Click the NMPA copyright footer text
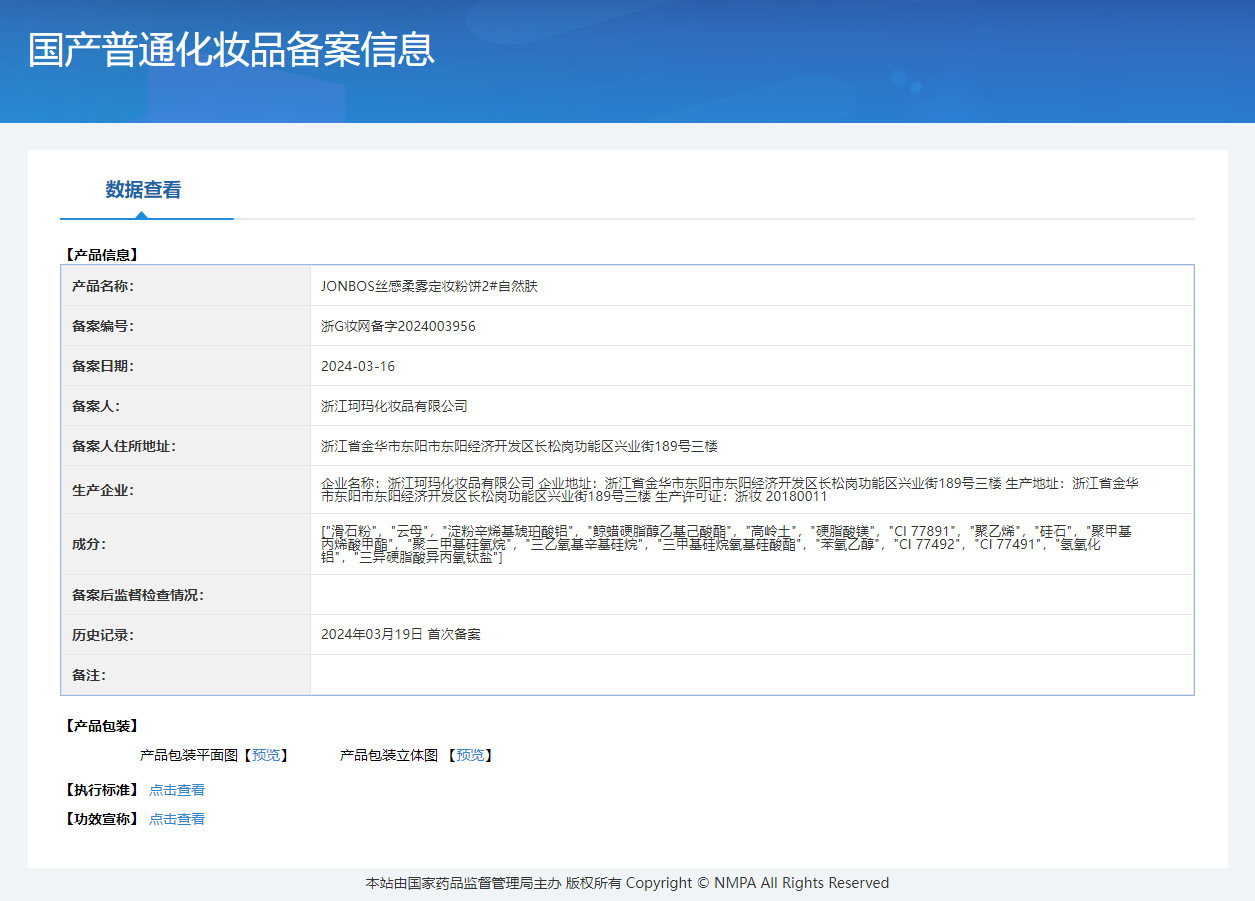 (x=627, y=883)
